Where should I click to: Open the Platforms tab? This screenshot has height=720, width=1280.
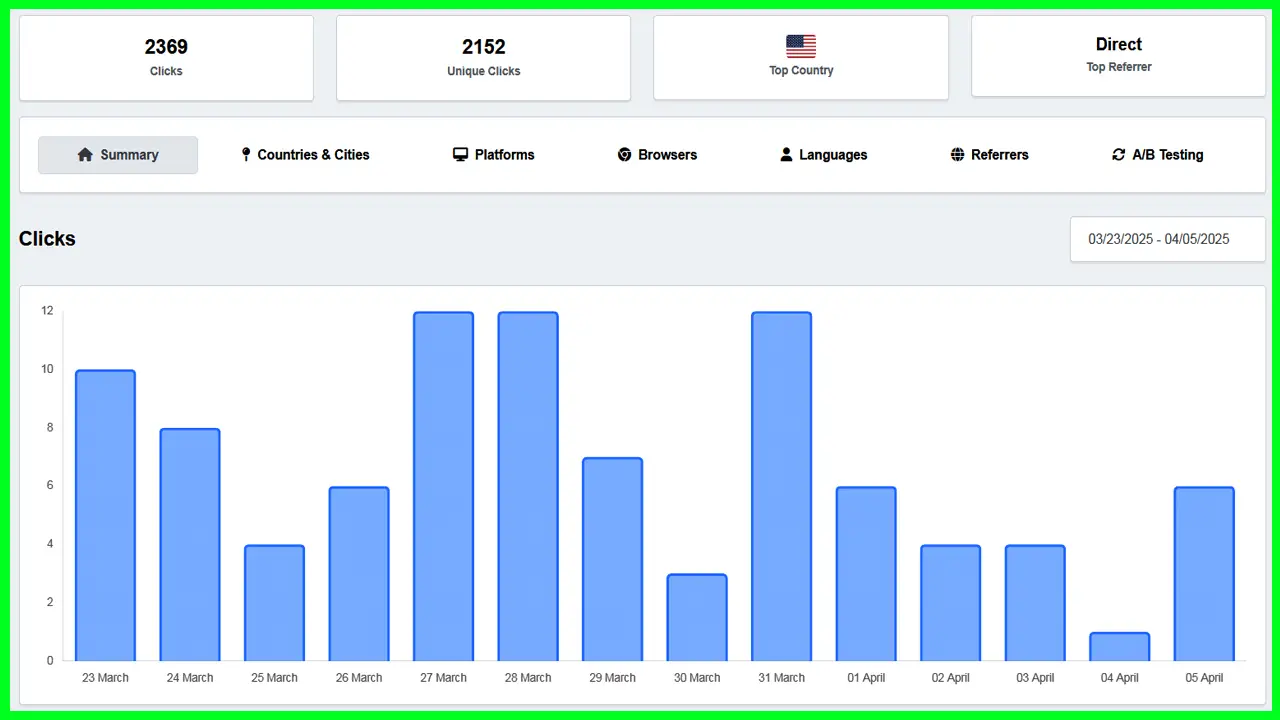[x=504, y=155]
